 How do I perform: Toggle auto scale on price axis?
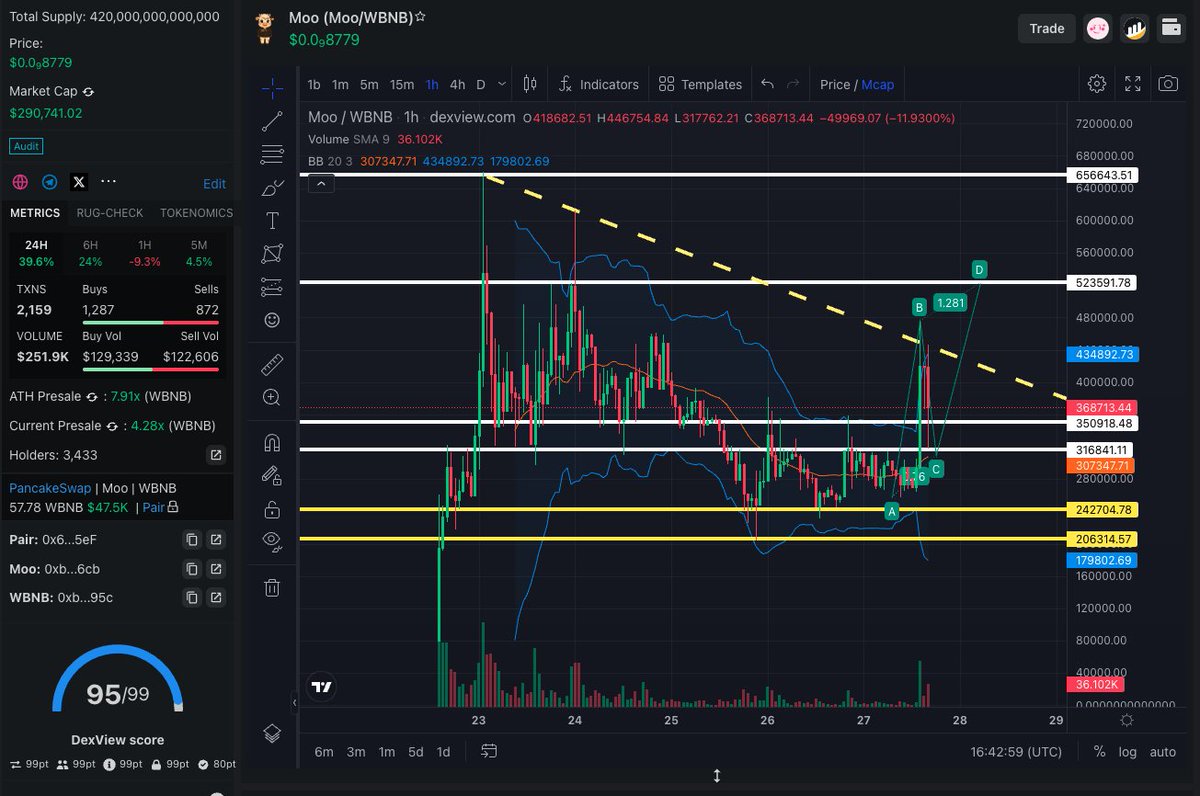point(1163,751)
